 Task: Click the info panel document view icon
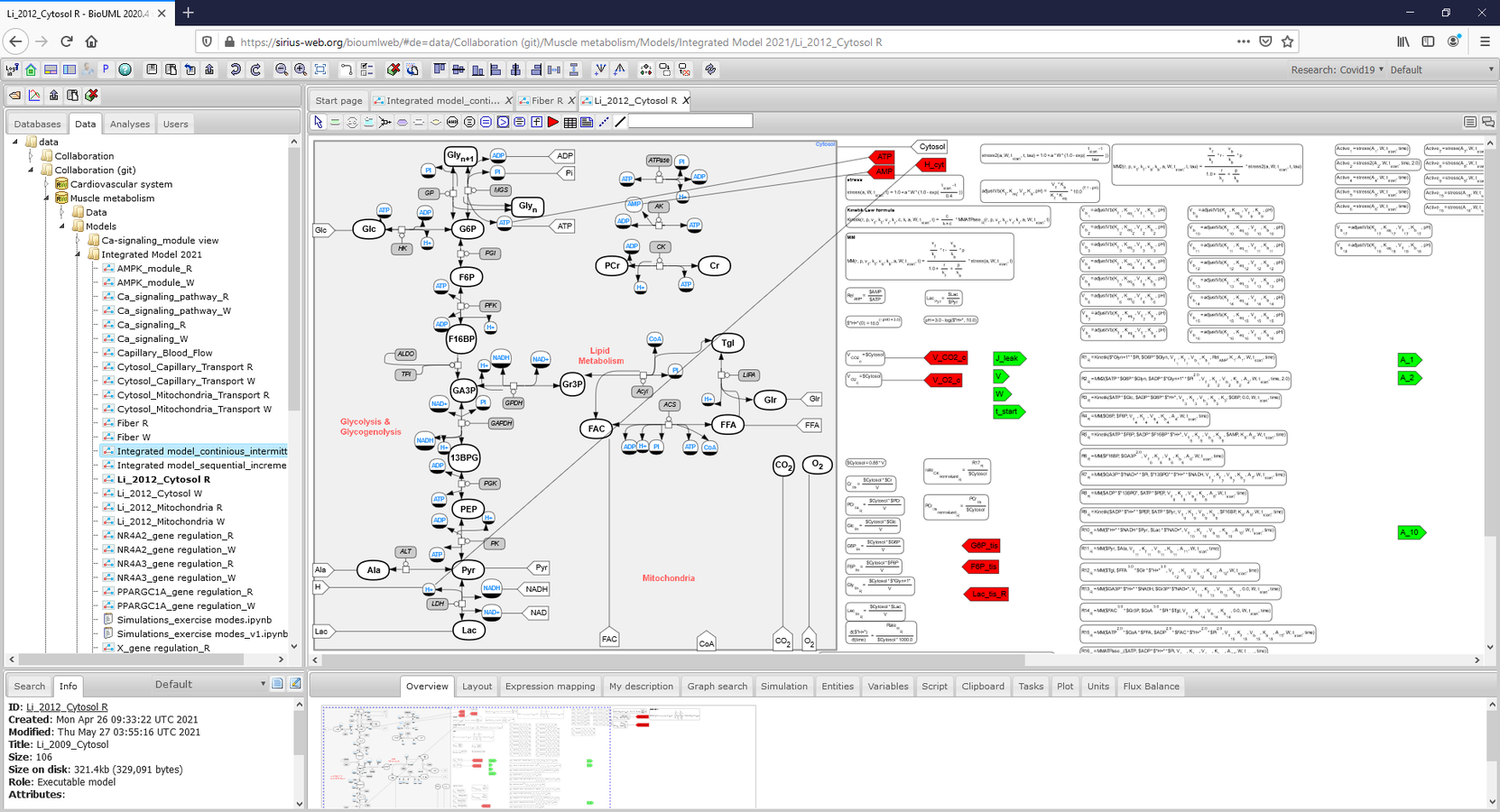pyautogui.click(x=278, y=684)
